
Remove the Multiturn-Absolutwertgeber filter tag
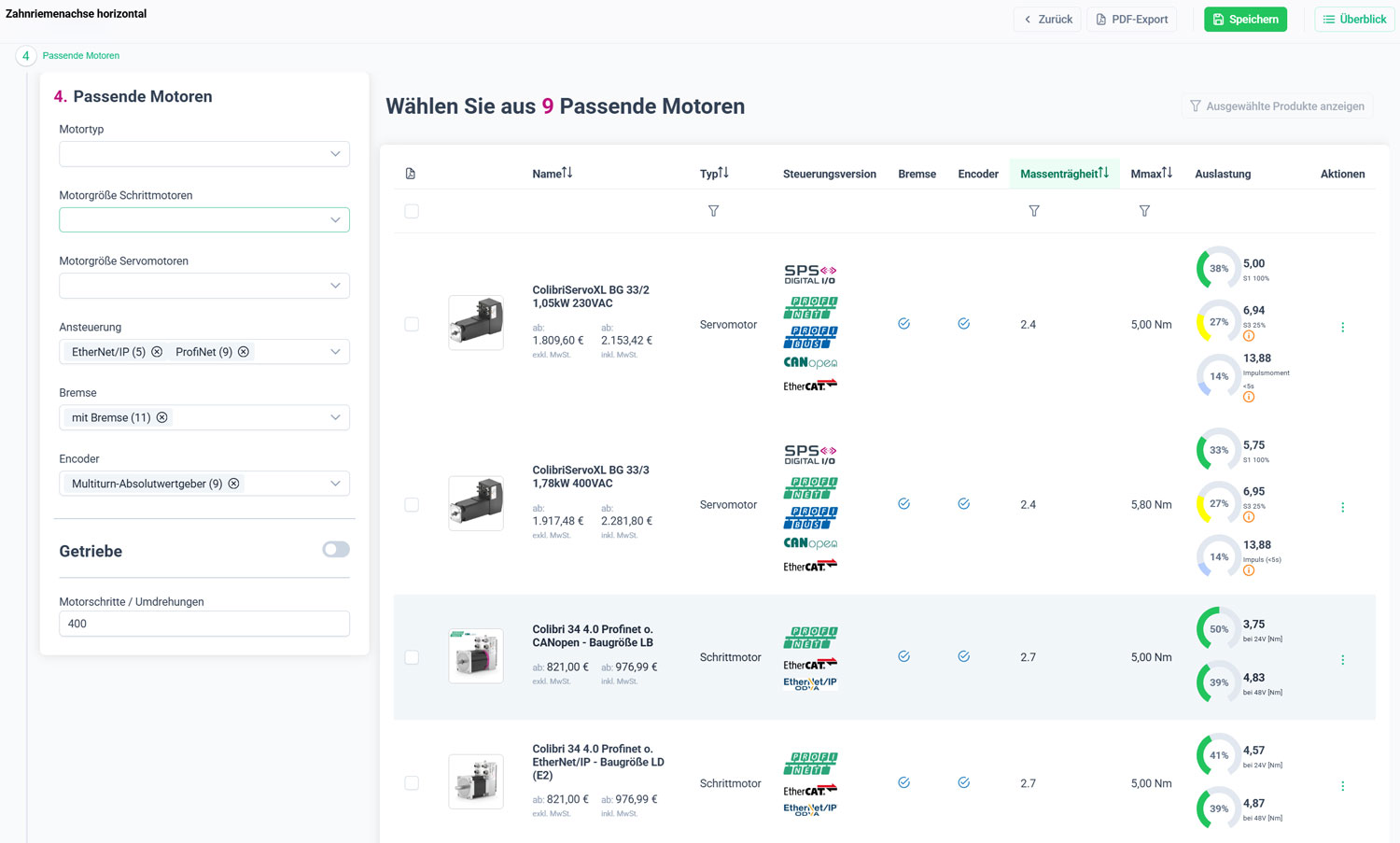point(234,483)
